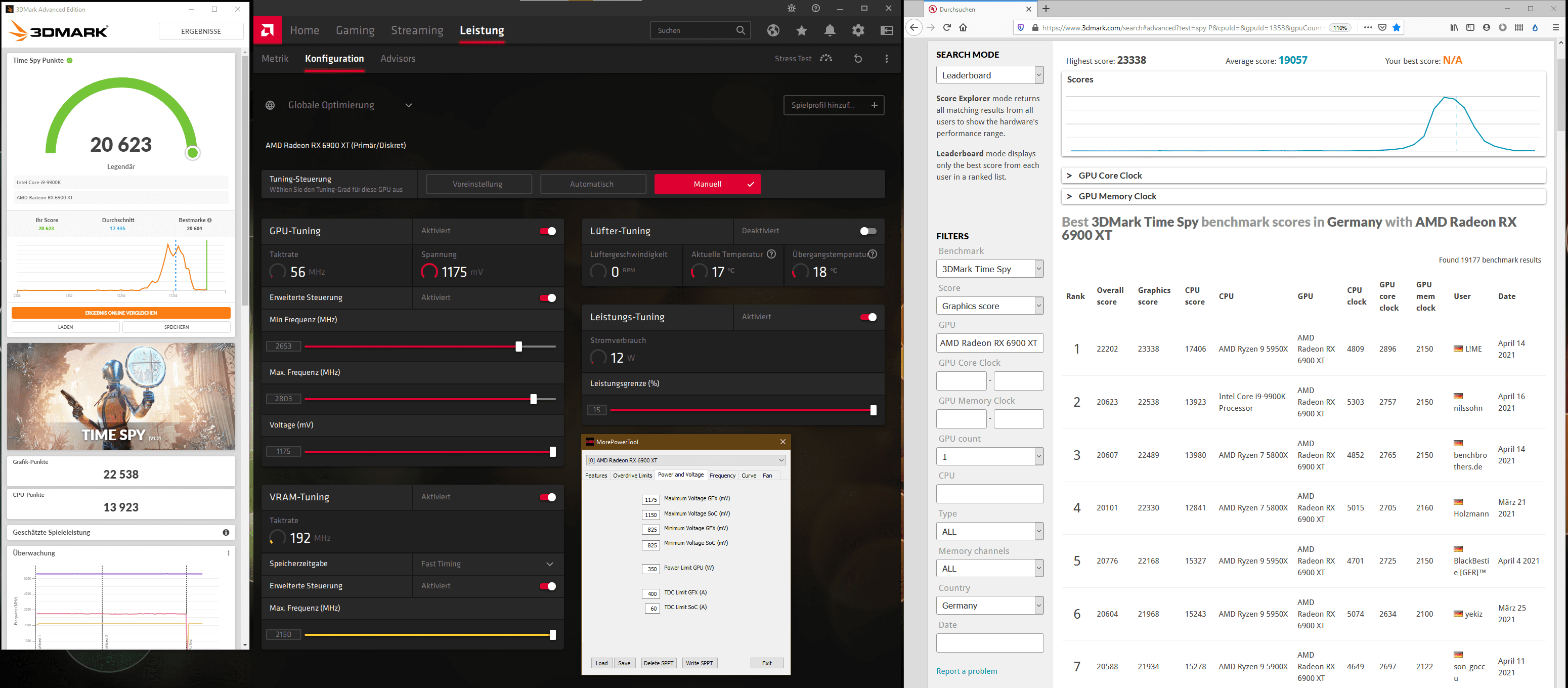Enable Lüfter-Tuning switch
This screenshot has width=1568, height=688.
coord(868,231)
